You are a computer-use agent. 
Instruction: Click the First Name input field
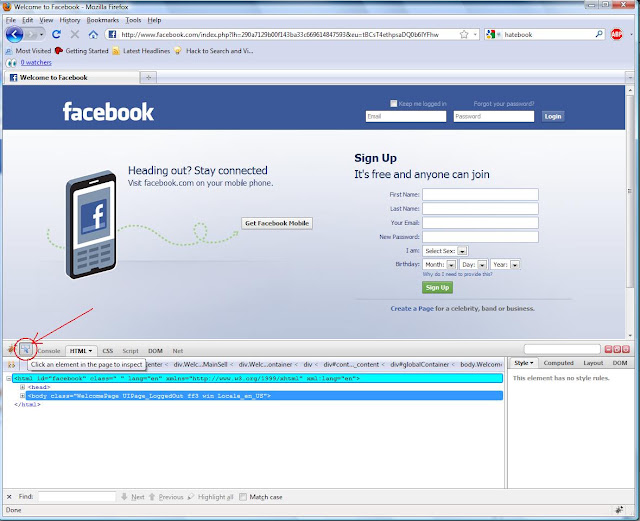(x=480, y=194)
